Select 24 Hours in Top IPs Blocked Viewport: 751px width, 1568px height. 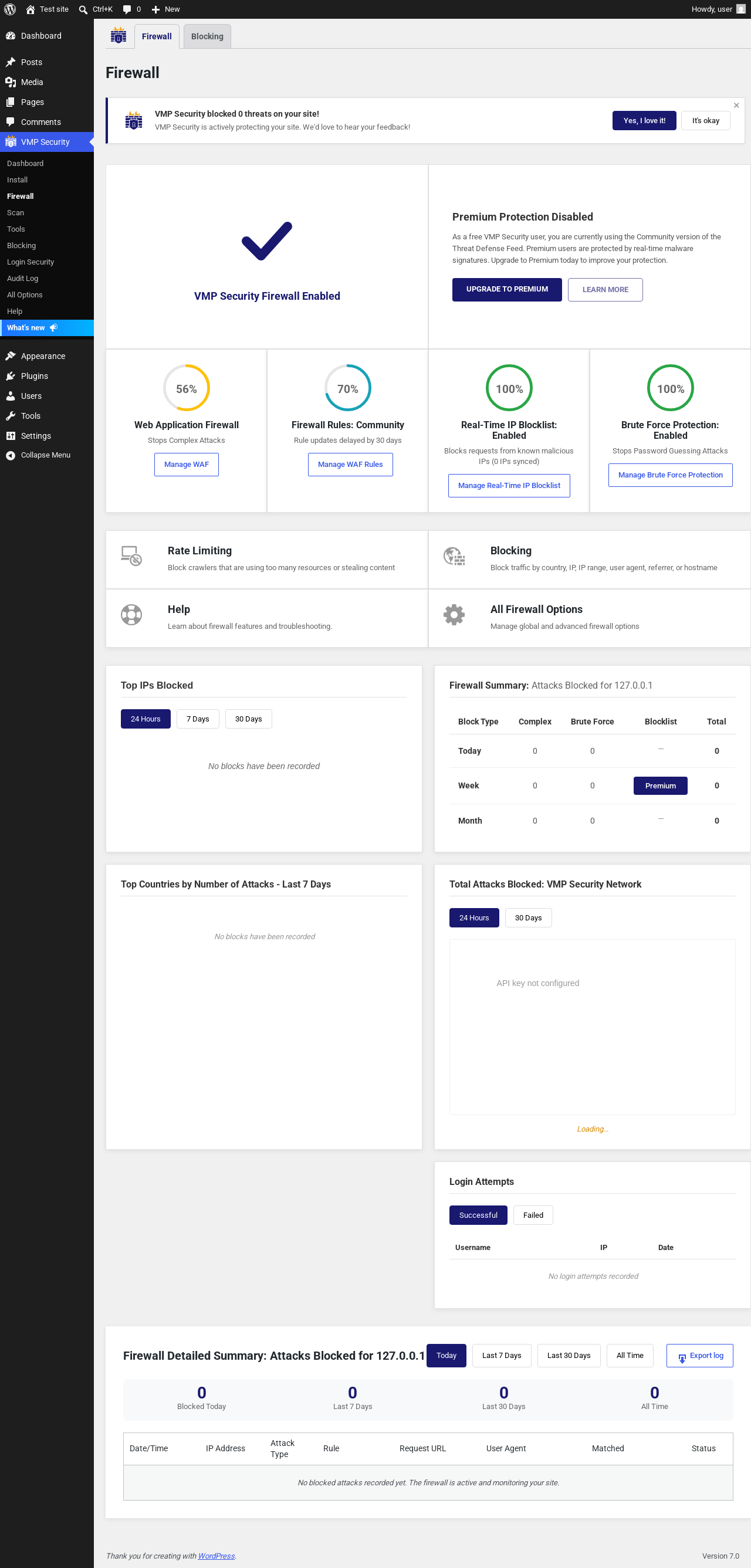[146, 719]
